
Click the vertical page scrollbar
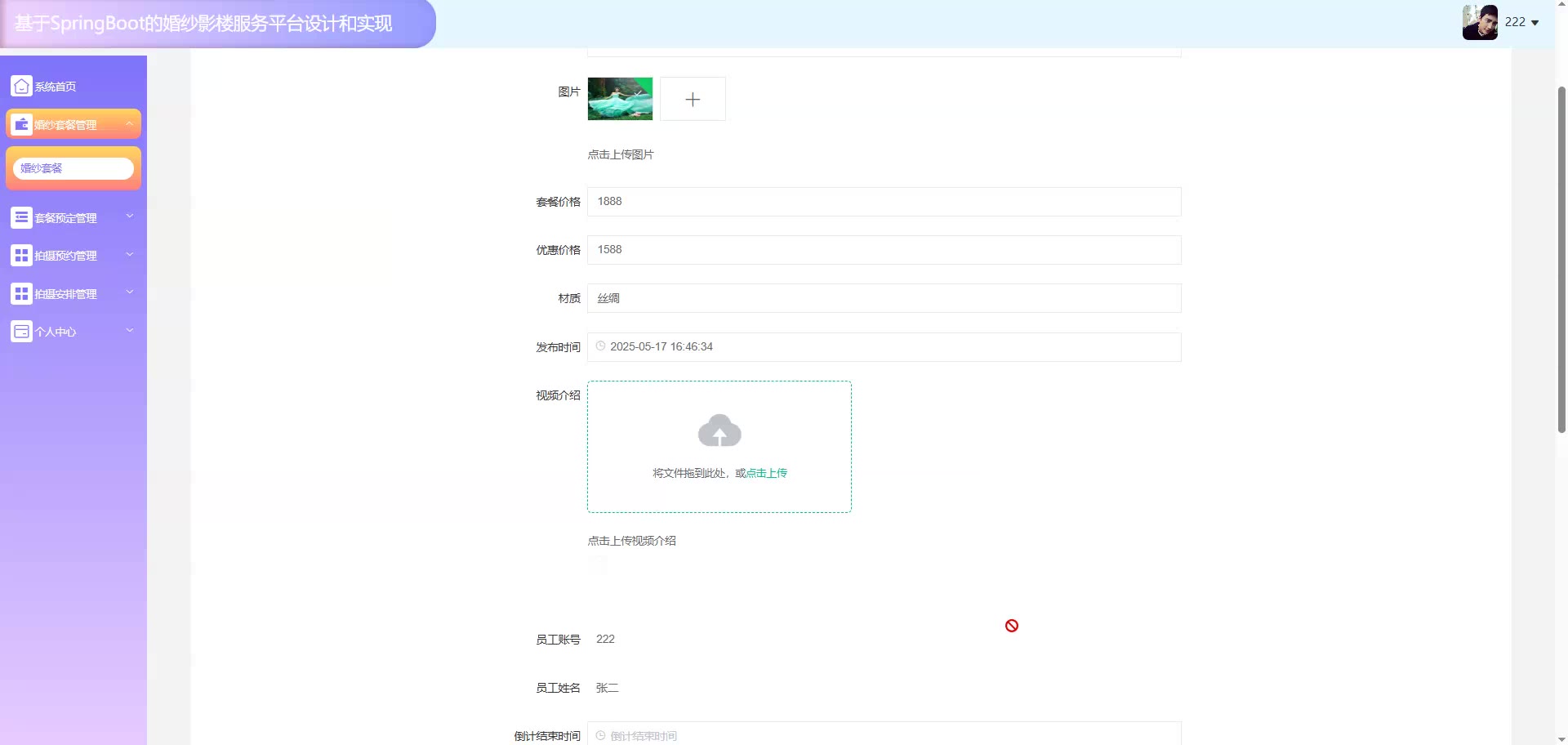1561,258
